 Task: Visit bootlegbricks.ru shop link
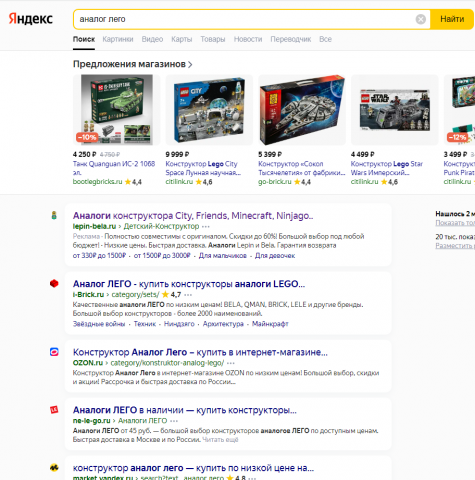coord(98,182)
